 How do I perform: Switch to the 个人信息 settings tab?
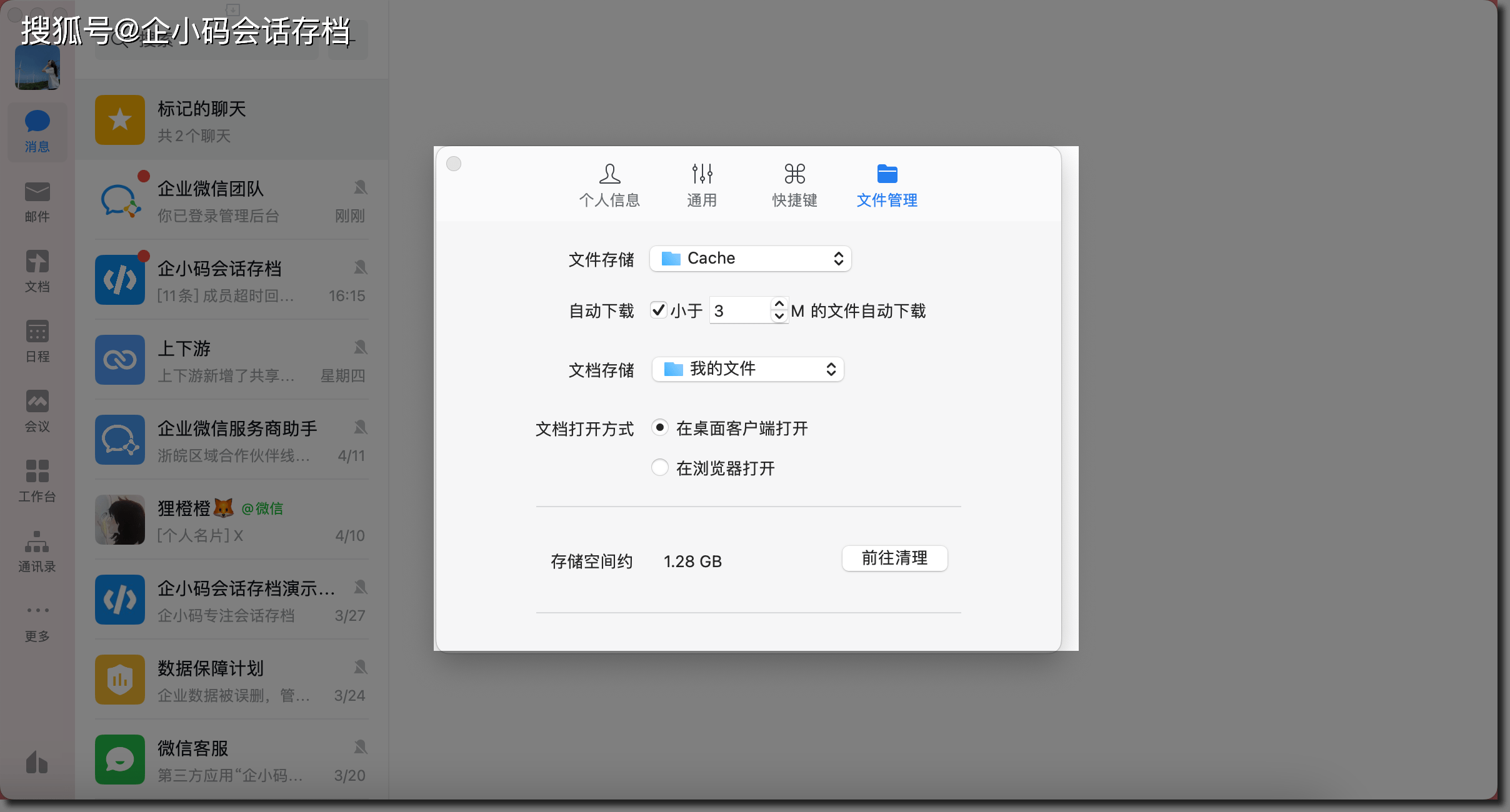tap(609, 186)
